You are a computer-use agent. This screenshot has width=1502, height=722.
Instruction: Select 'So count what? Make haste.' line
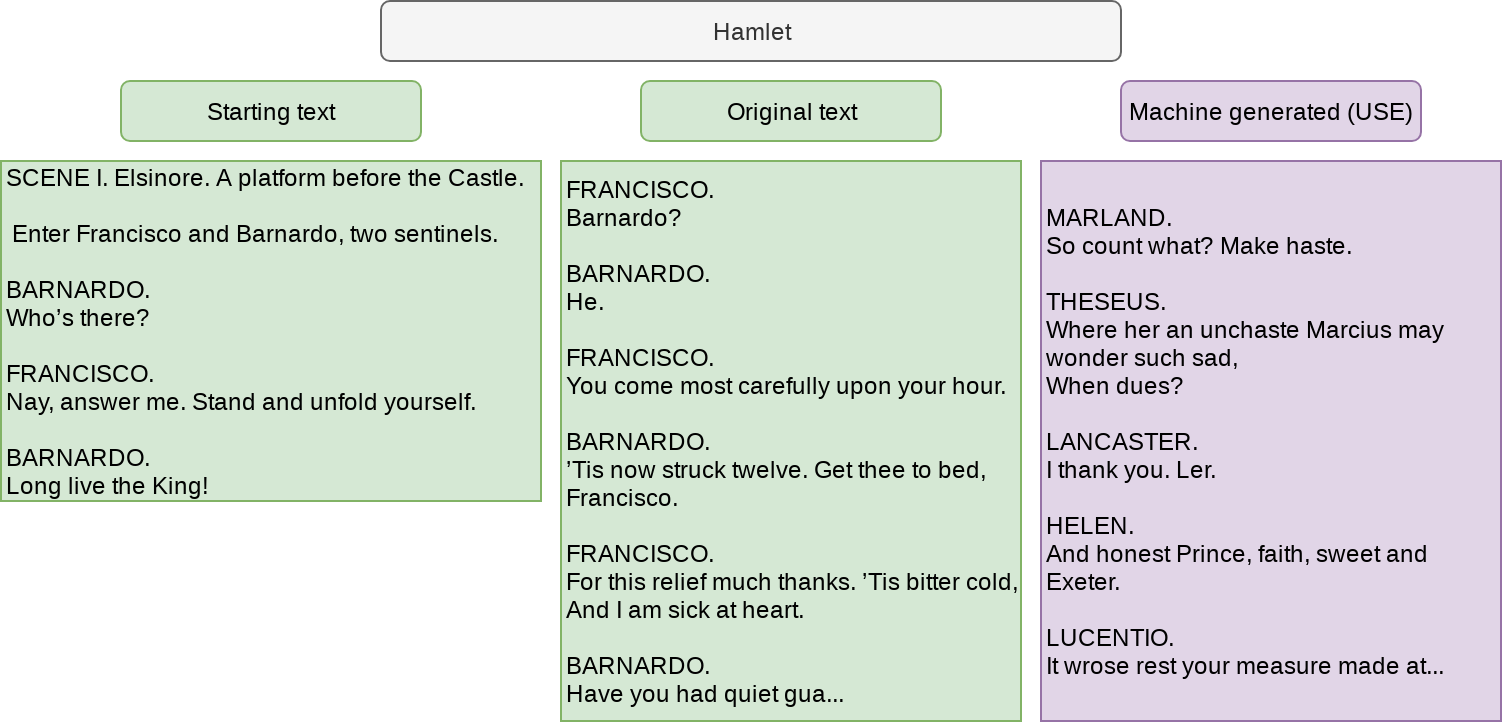(1199, 247)
